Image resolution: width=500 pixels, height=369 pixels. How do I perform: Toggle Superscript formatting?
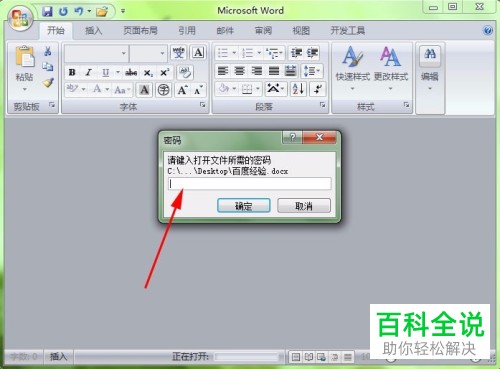coord(165,72)
